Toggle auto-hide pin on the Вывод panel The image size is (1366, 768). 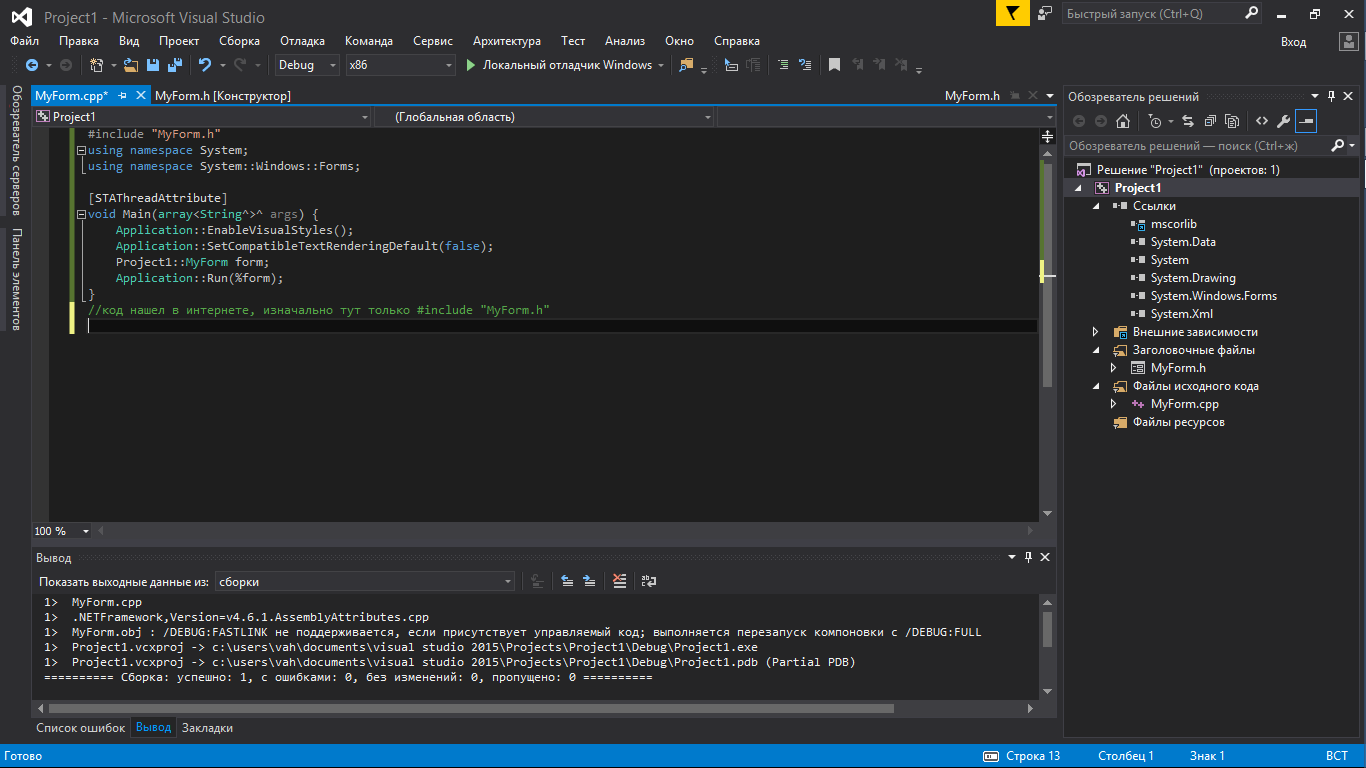coord(1028,557)
